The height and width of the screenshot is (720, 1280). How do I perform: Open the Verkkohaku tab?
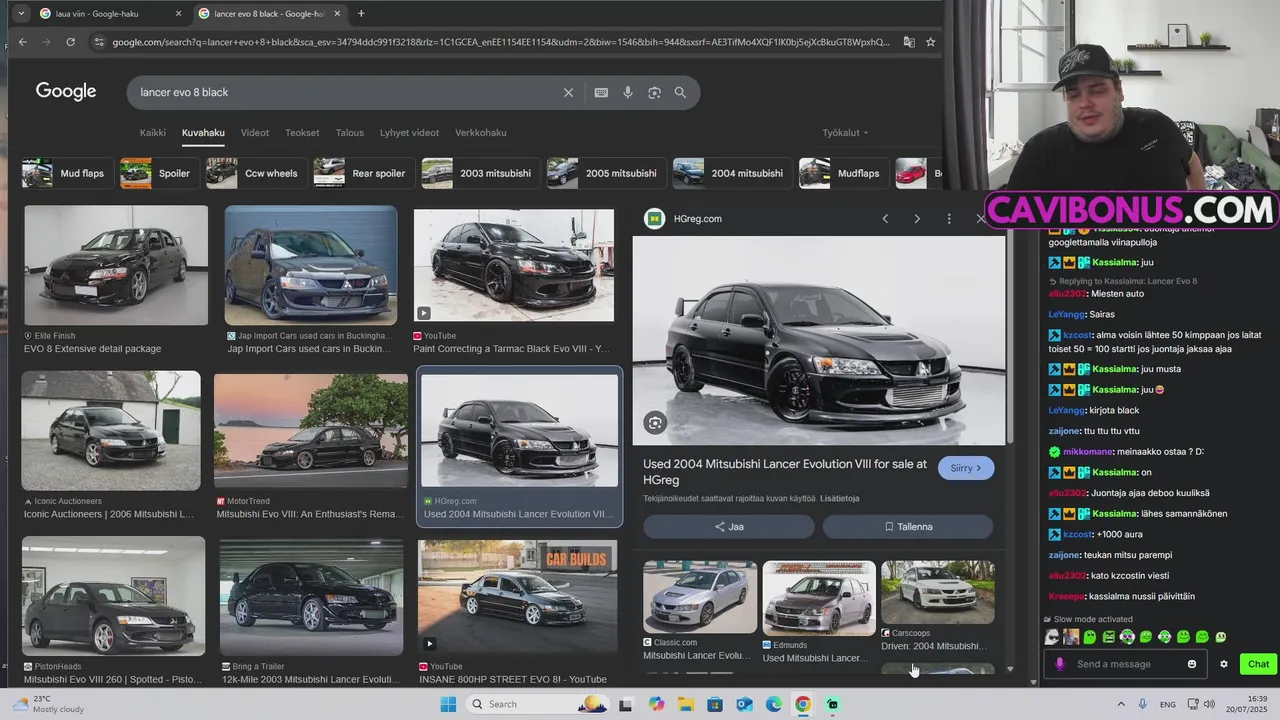(x=481, y=132)
